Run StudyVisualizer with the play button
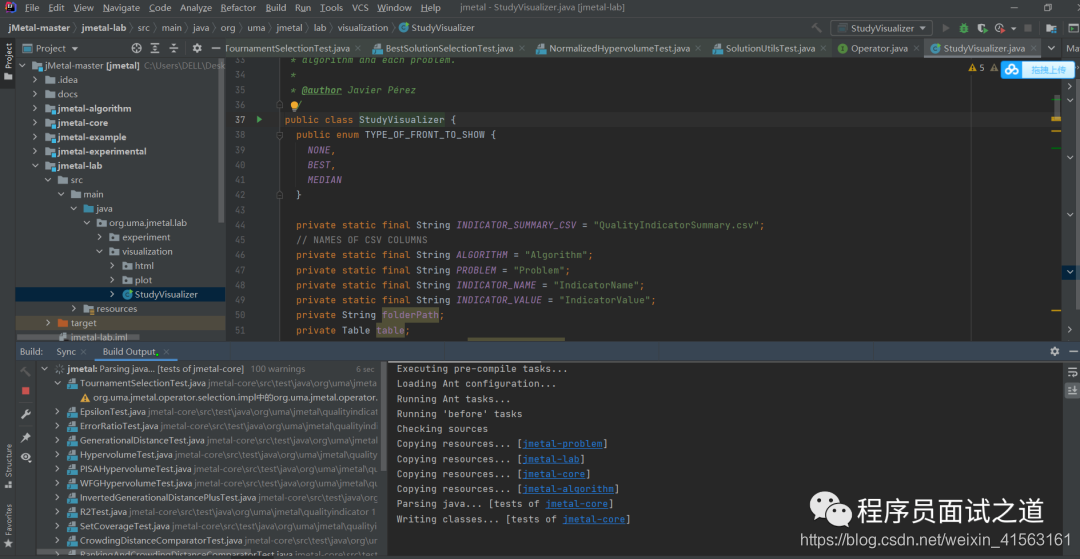This screenshot has height=559, width=1080. [x=946, y=28]
